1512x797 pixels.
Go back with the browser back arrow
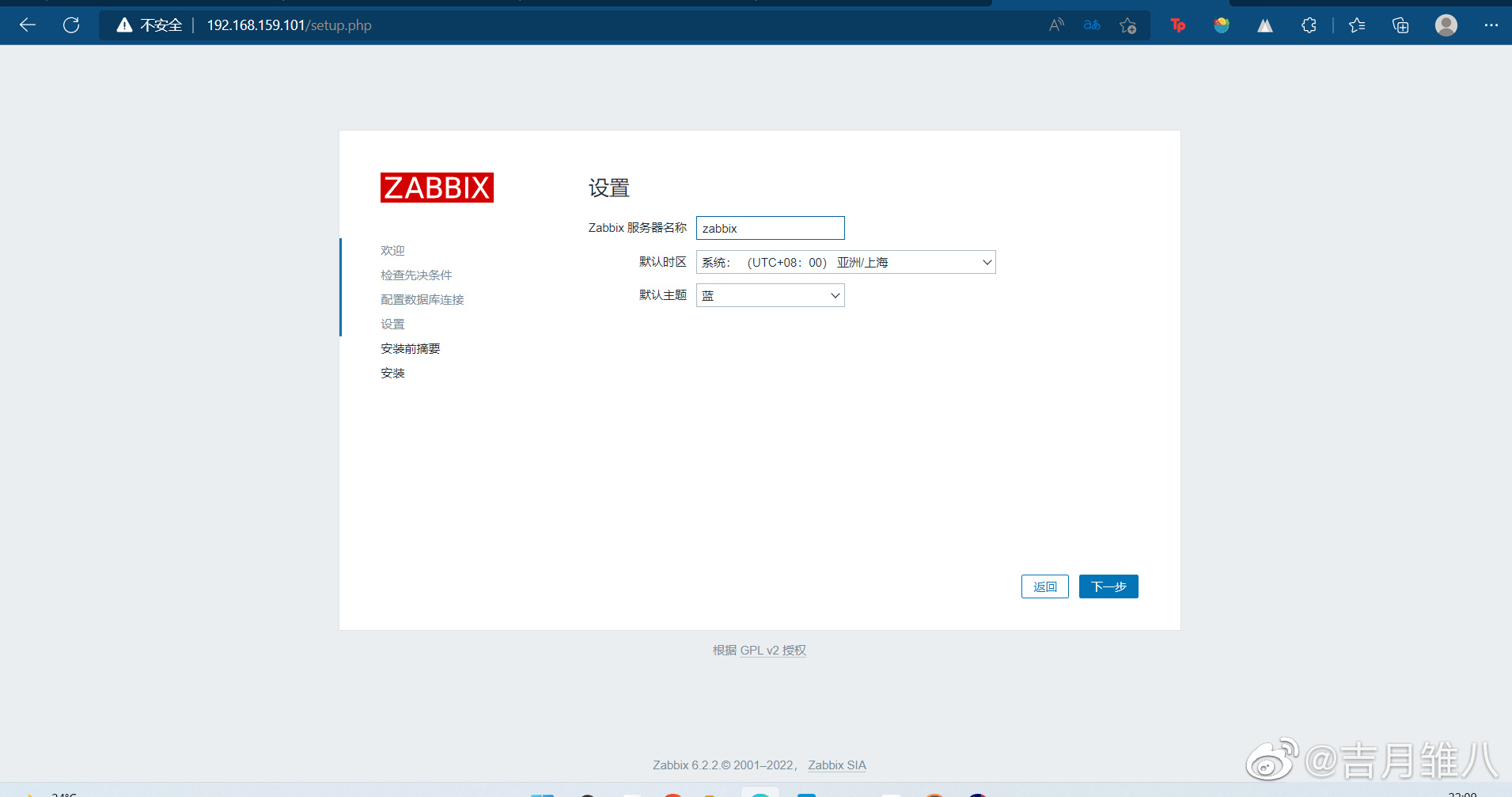pos(28,25)
